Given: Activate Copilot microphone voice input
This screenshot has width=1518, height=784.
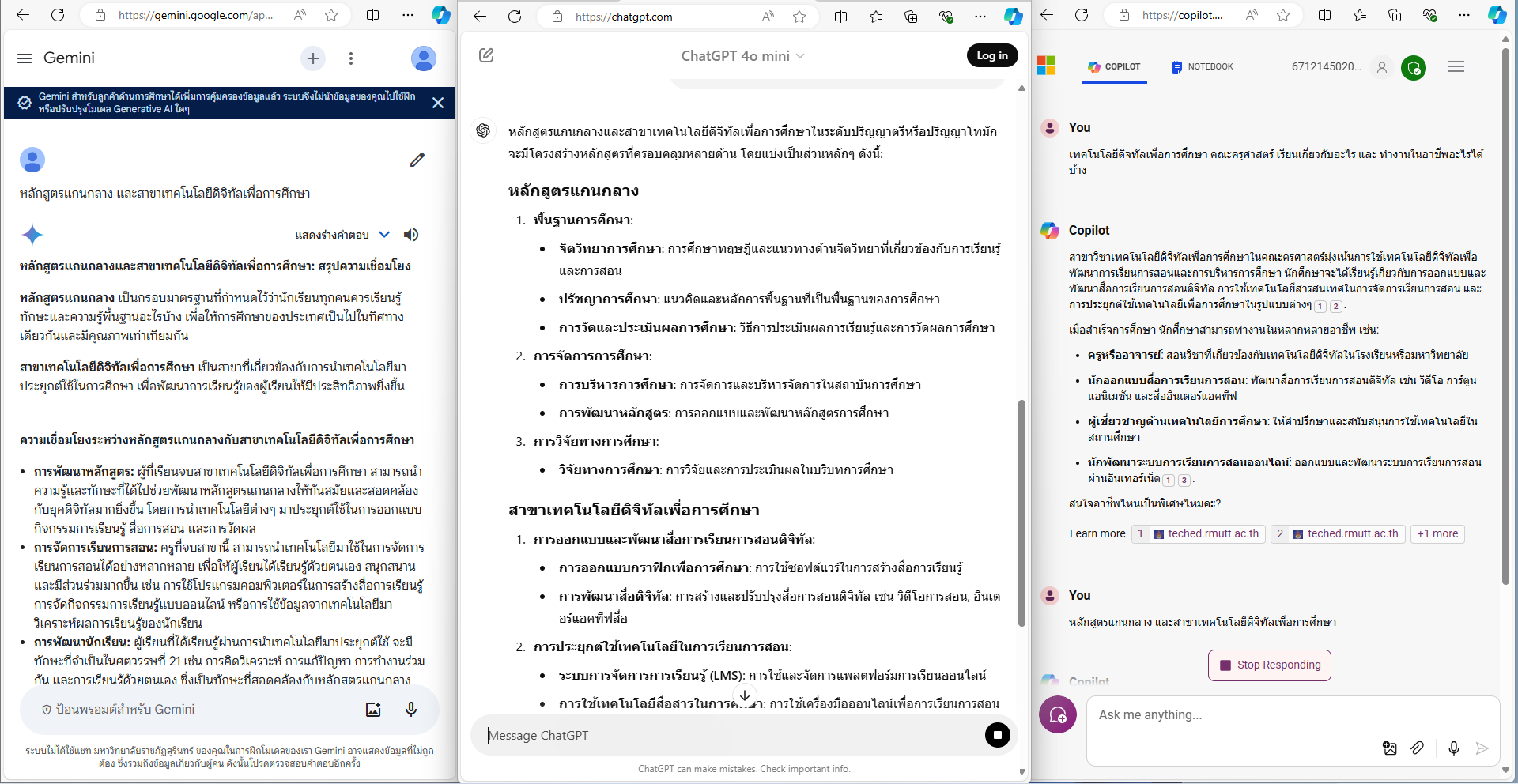Looking at the screenshot, I should click(1453, 748).
